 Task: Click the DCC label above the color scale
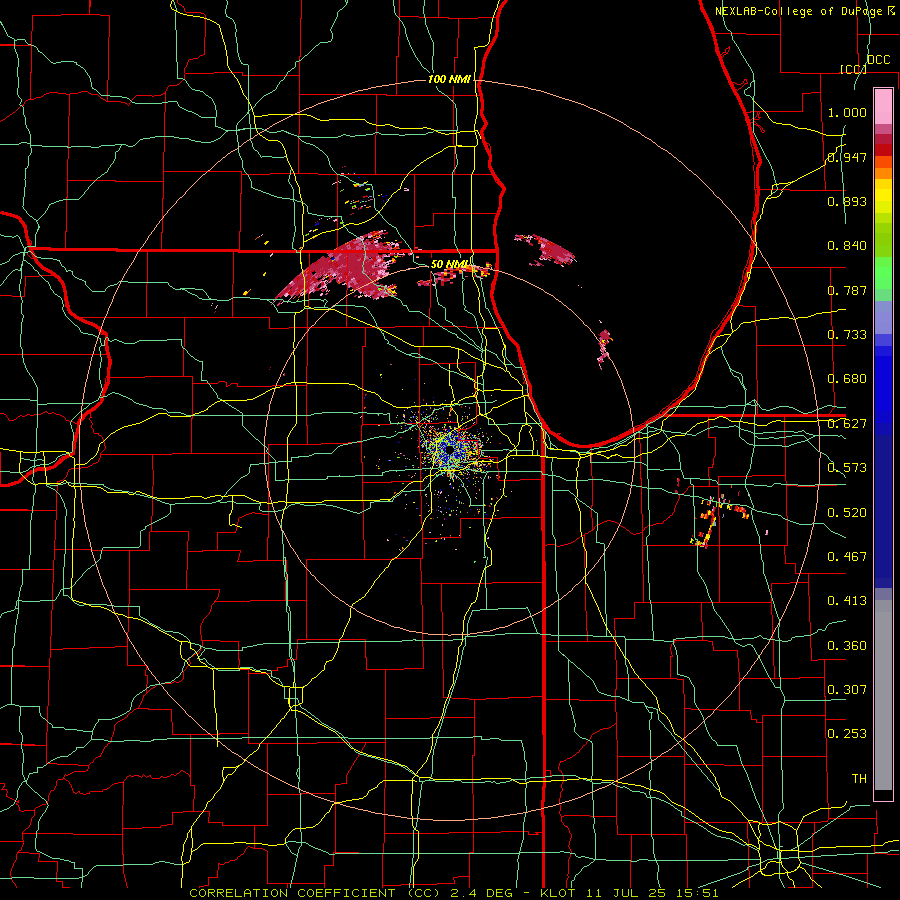(879, 60)
